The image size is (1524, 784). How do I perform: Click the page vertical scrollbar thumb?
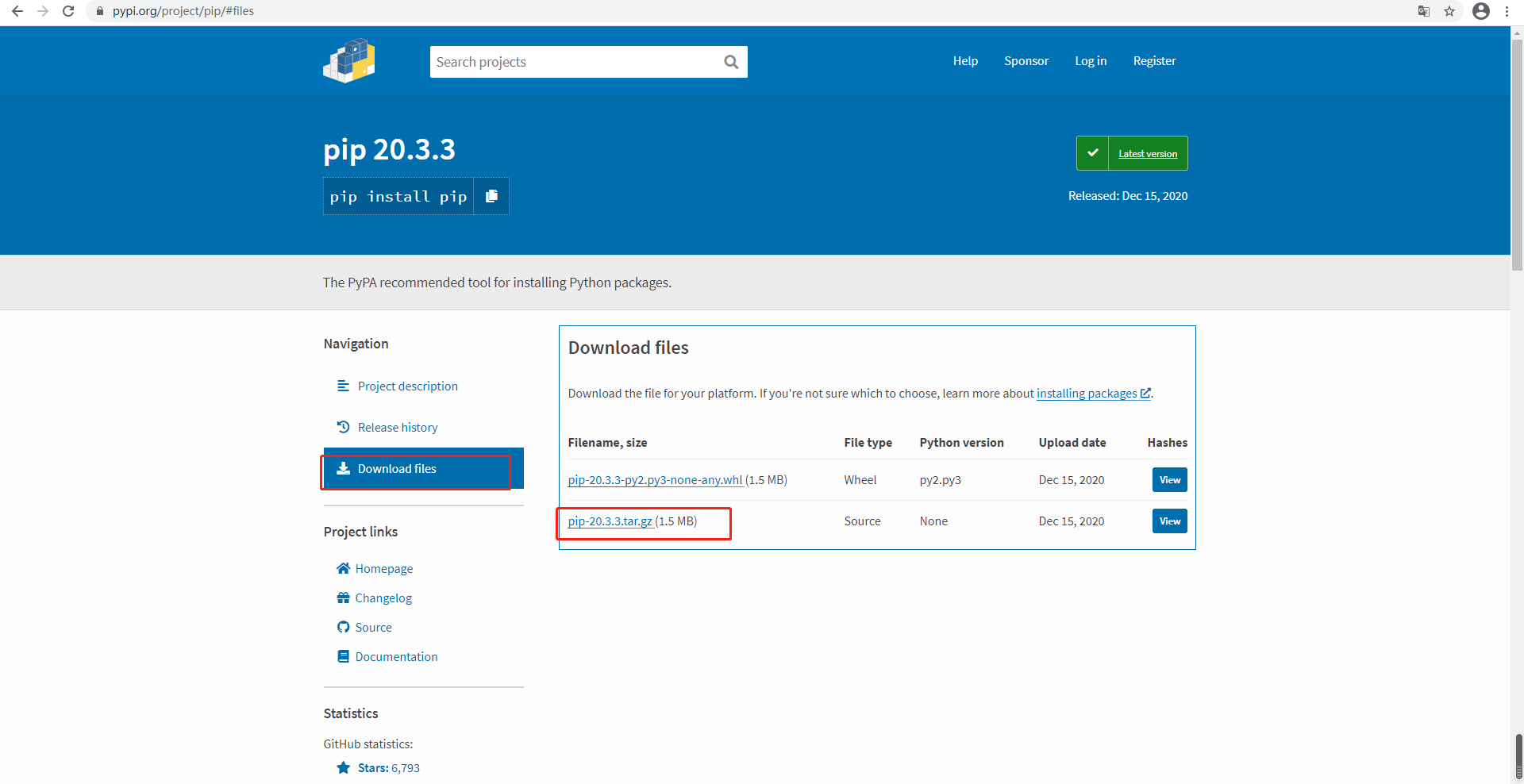(x=1518, y=155)
